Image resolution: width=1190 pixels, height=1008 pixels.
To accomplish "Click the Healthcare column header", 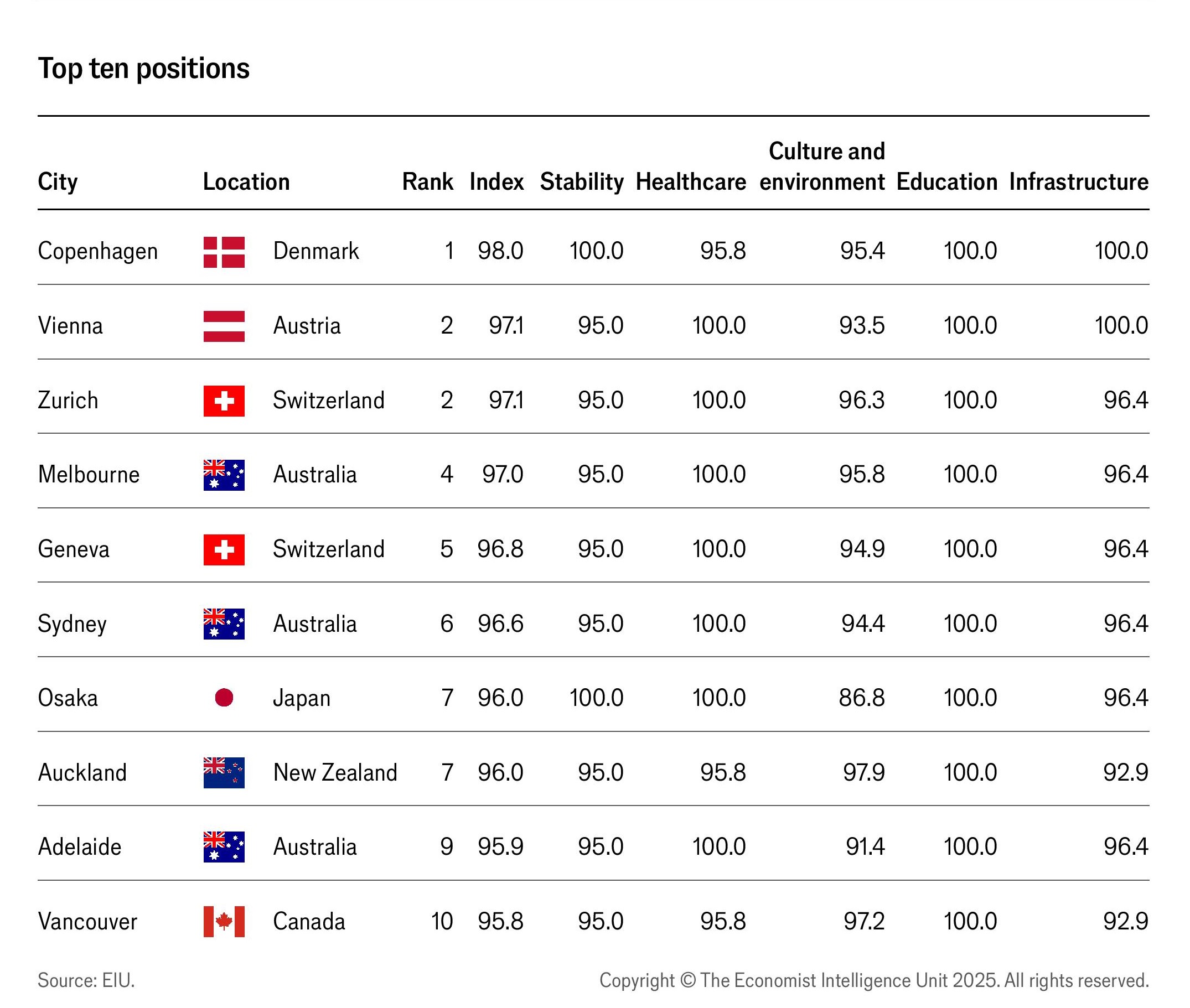I will (x=690, y=181).
